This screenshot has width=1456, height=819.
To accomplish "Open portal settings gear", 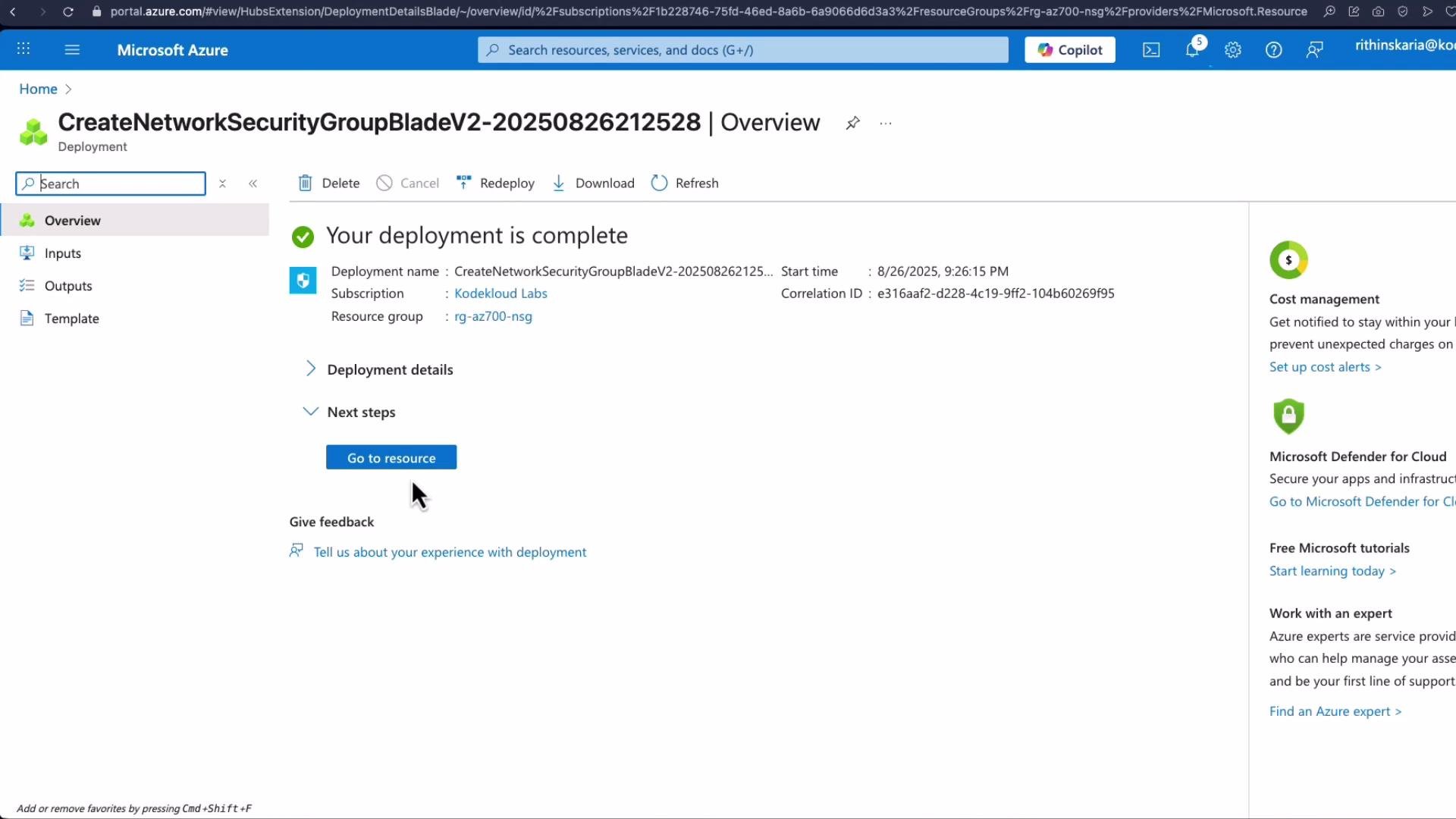I will pos(1233,50).
